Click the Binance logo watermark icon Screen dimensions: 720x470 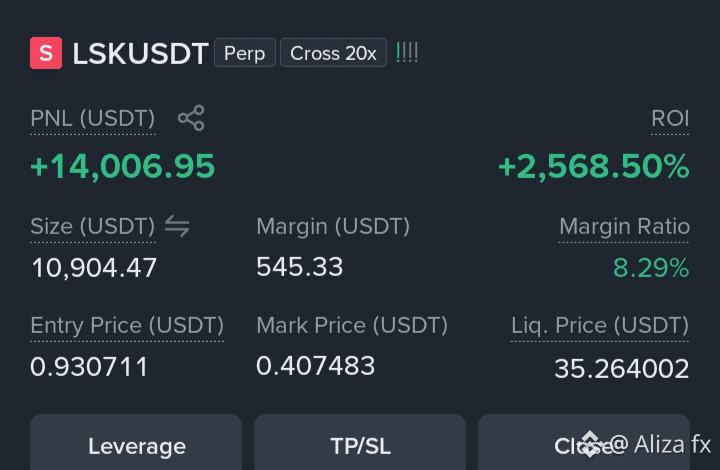click(591, 444)
